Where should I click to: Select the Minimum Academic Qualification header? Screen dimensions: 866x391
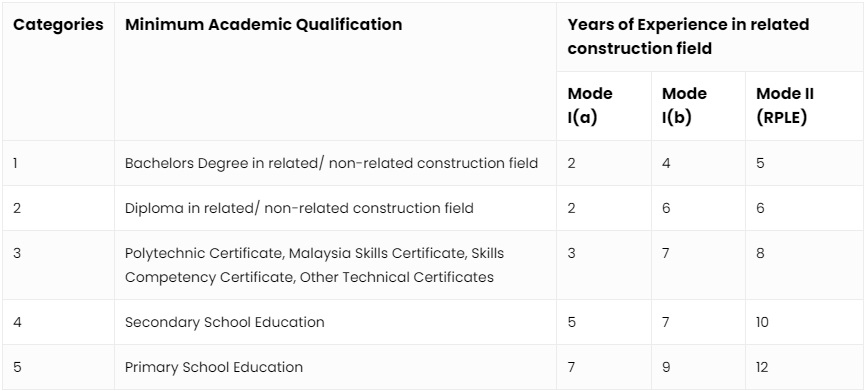[263, 25]
